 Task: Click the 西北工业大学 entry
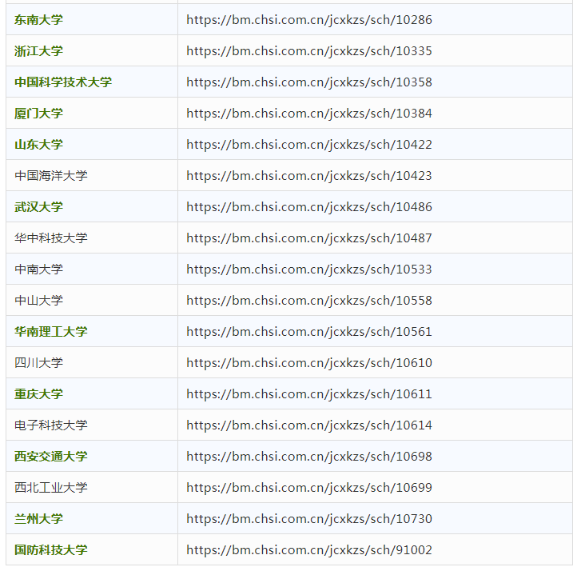(x=51, y=488)
